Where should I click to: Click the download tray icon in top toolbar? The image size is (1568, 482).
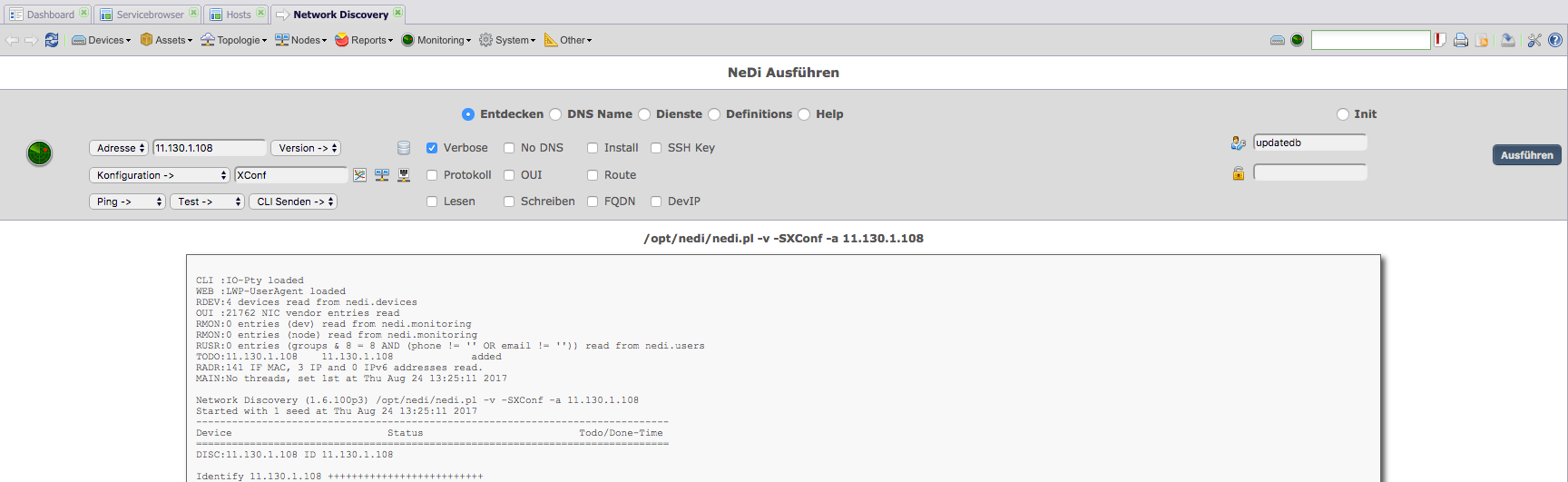tap(1508, 40)
